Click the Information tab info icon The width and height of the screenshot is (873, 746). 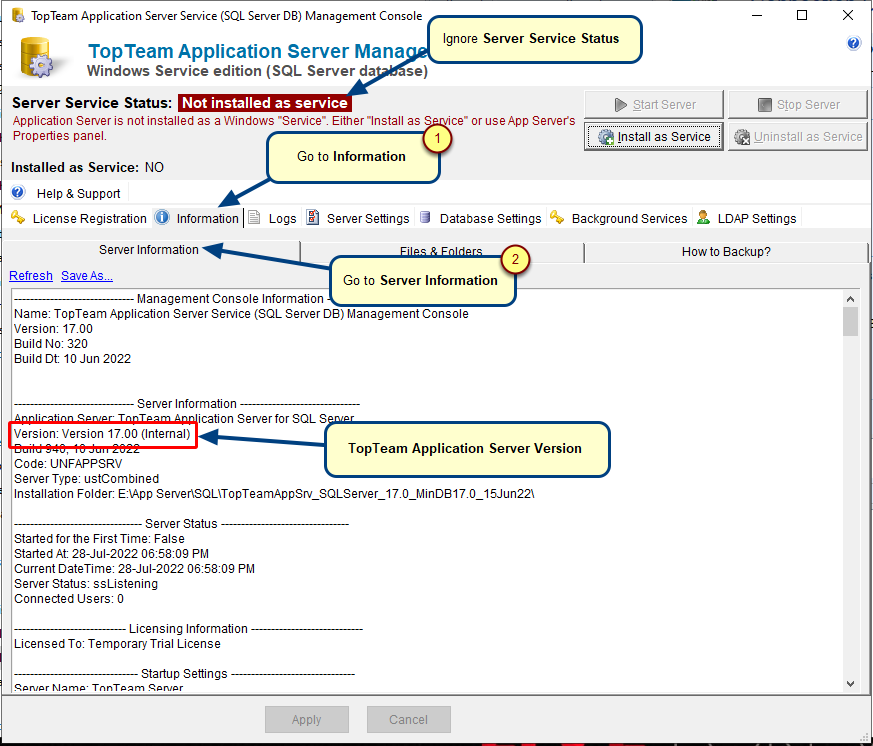click(162, 217)
